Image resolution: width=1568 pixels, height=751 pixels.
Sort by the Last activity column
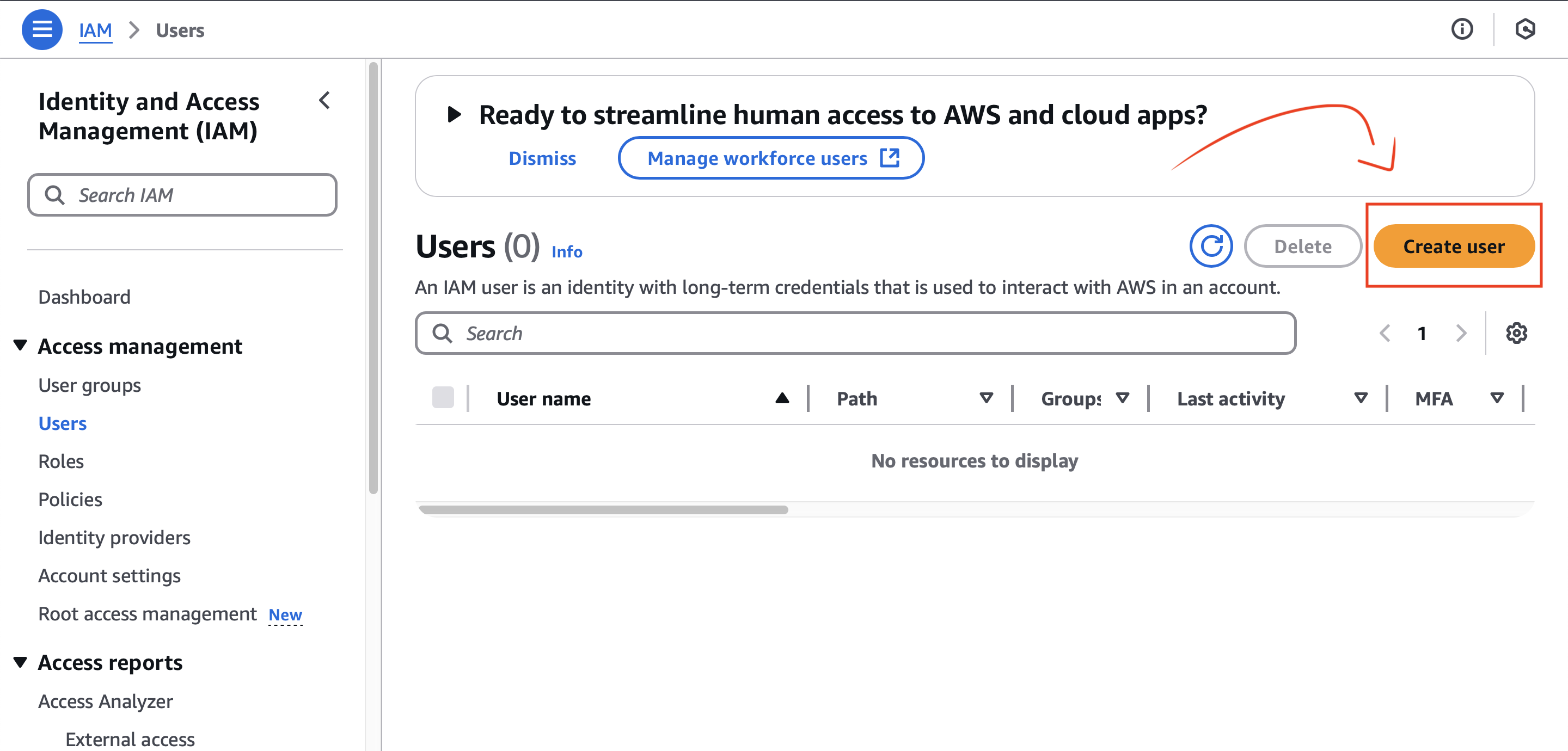point(1361,398)
